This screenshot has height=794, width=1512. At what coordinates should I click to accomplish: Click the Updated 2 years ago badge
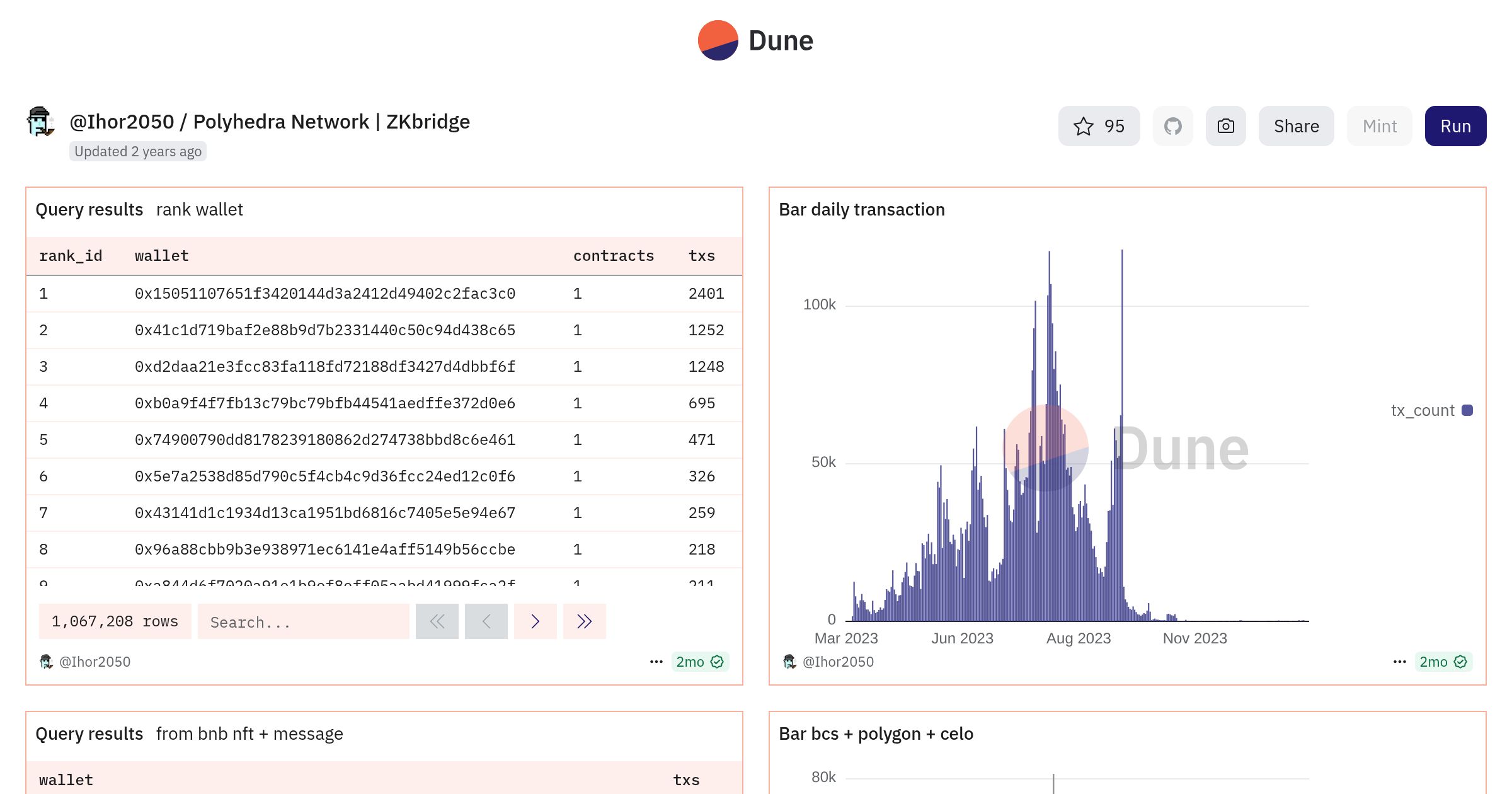click(x=138, y=151)
